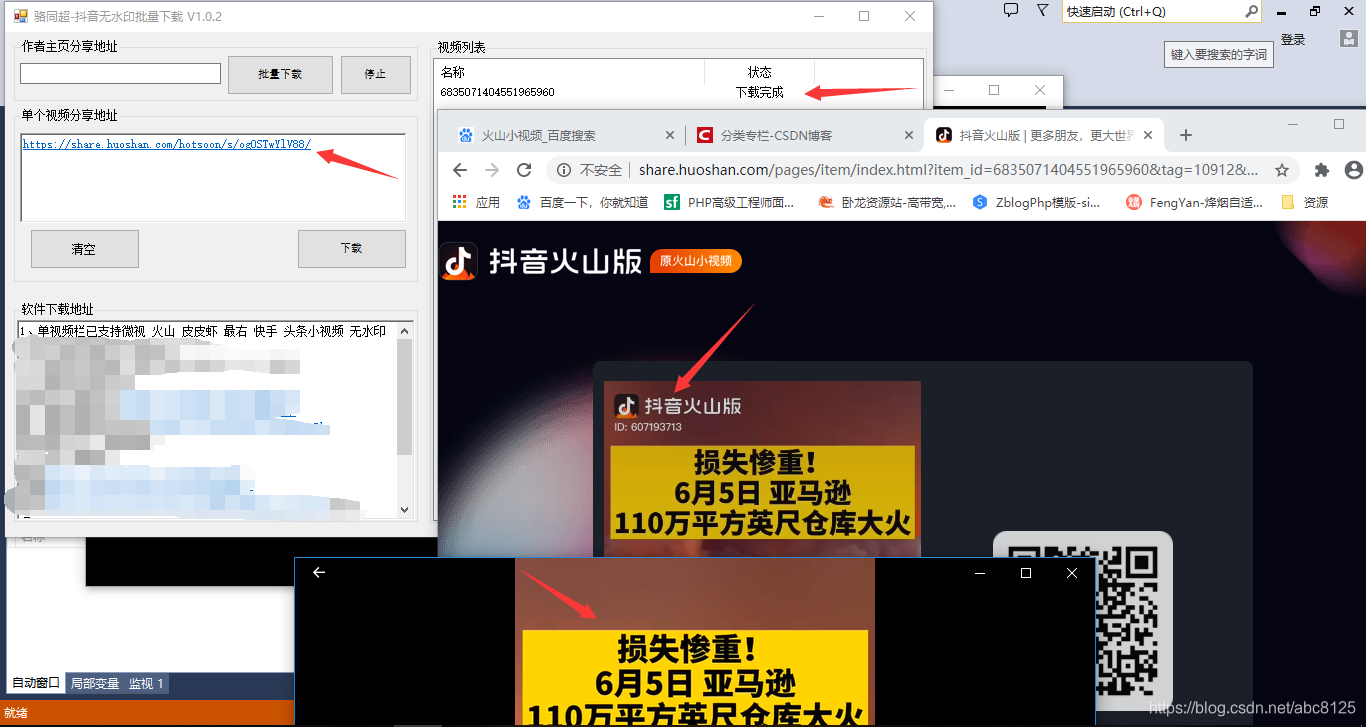Open the 应用 apps bookmark
The image size is (1366, 727).
click(476, 202)
